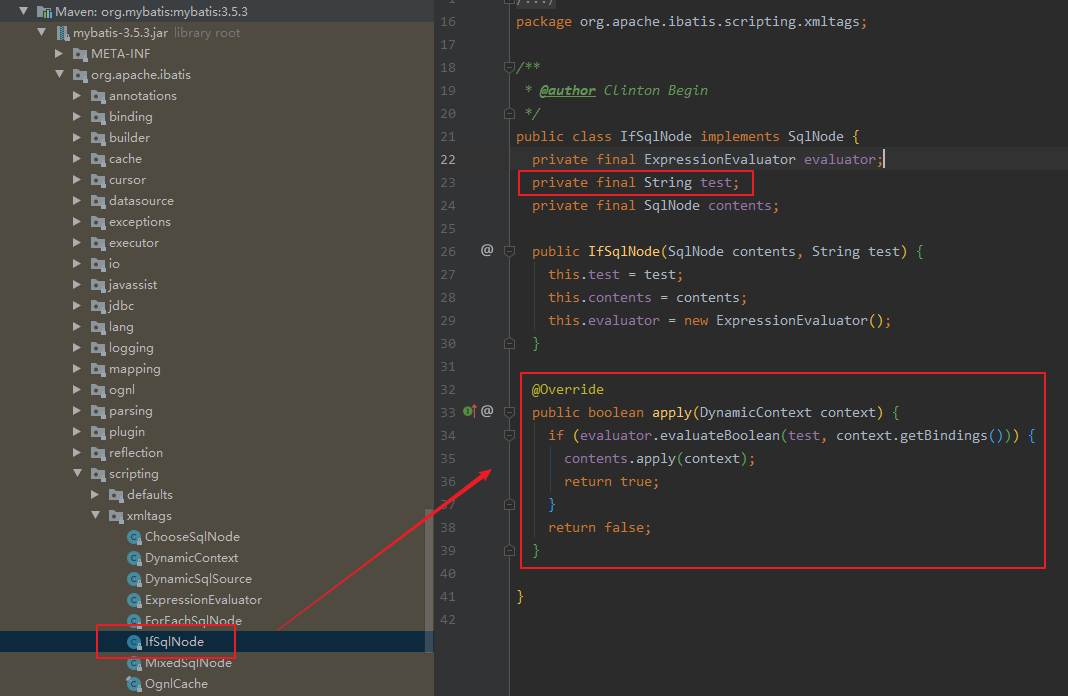Click the lang package folder icon
The height and width of the screenshot is (696, 1068).
click(98, 328)
